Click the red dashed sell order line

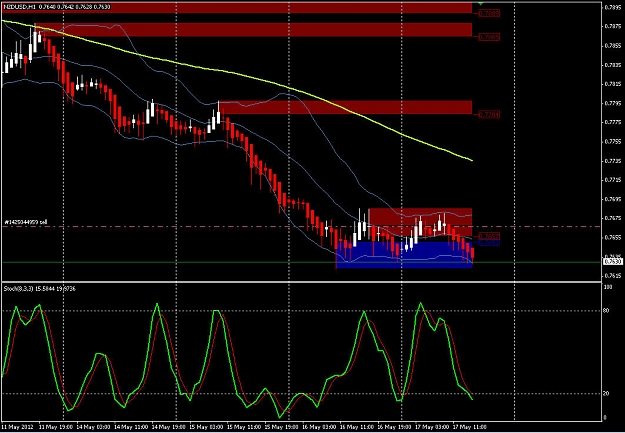(301, 226)
